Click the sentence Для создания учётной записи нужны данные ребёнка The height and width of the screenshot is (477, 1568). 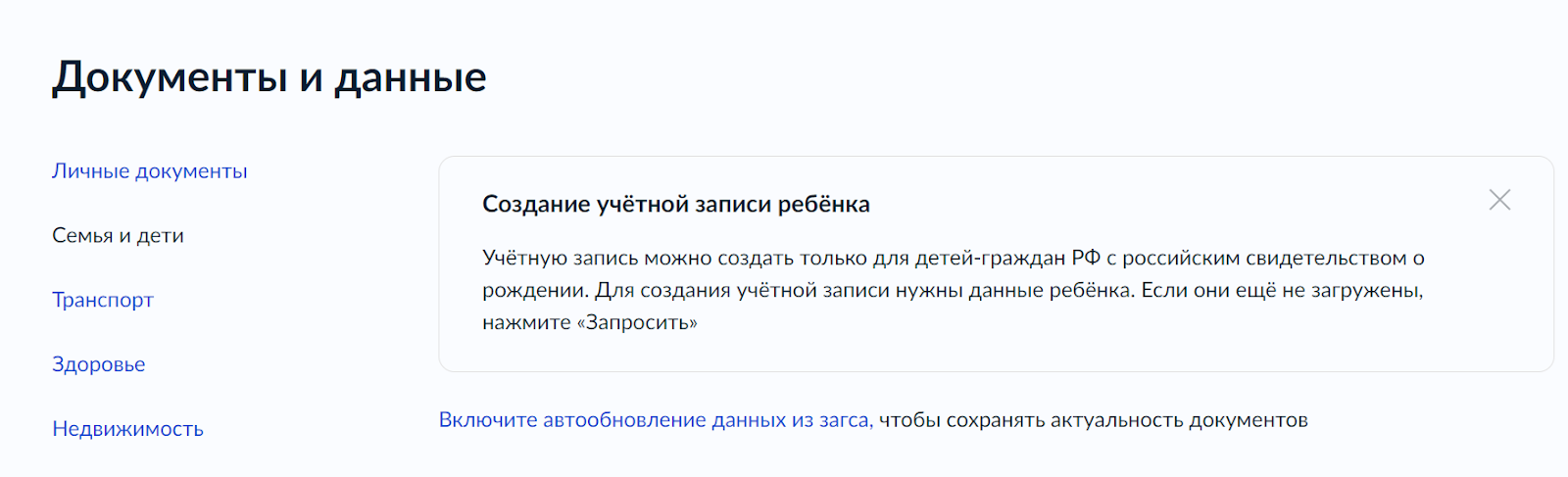[862, 291]
